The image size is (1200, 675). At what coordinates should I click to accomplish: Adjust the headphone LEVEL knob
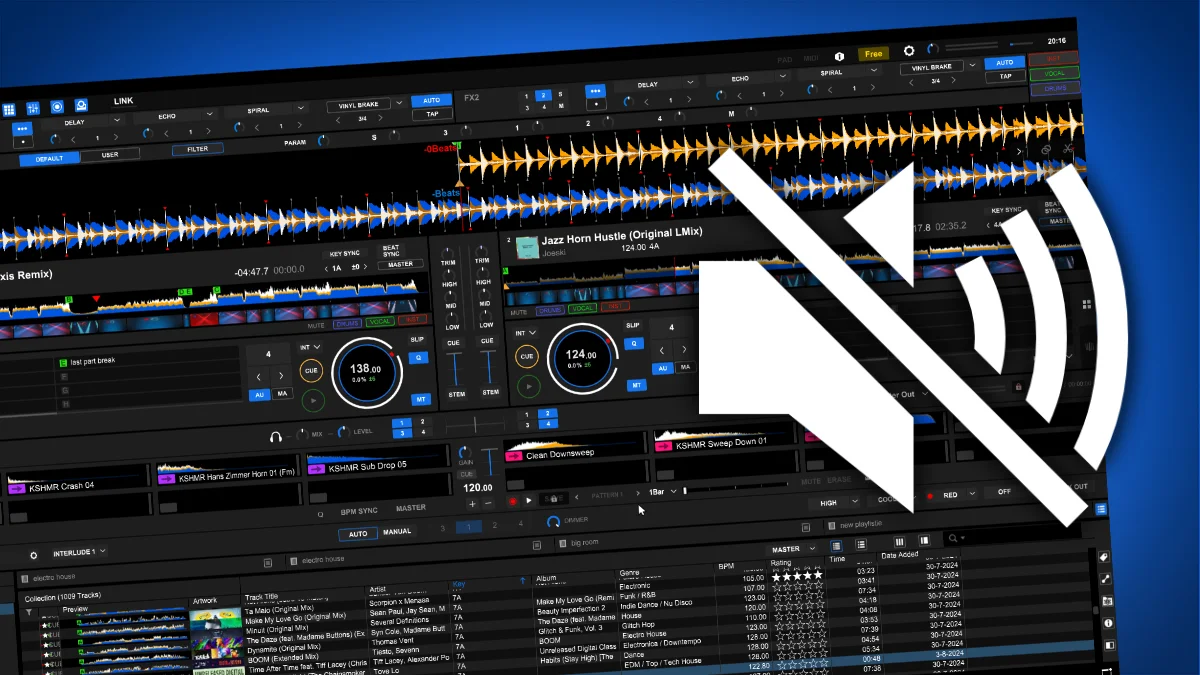(x=343, y=432)
